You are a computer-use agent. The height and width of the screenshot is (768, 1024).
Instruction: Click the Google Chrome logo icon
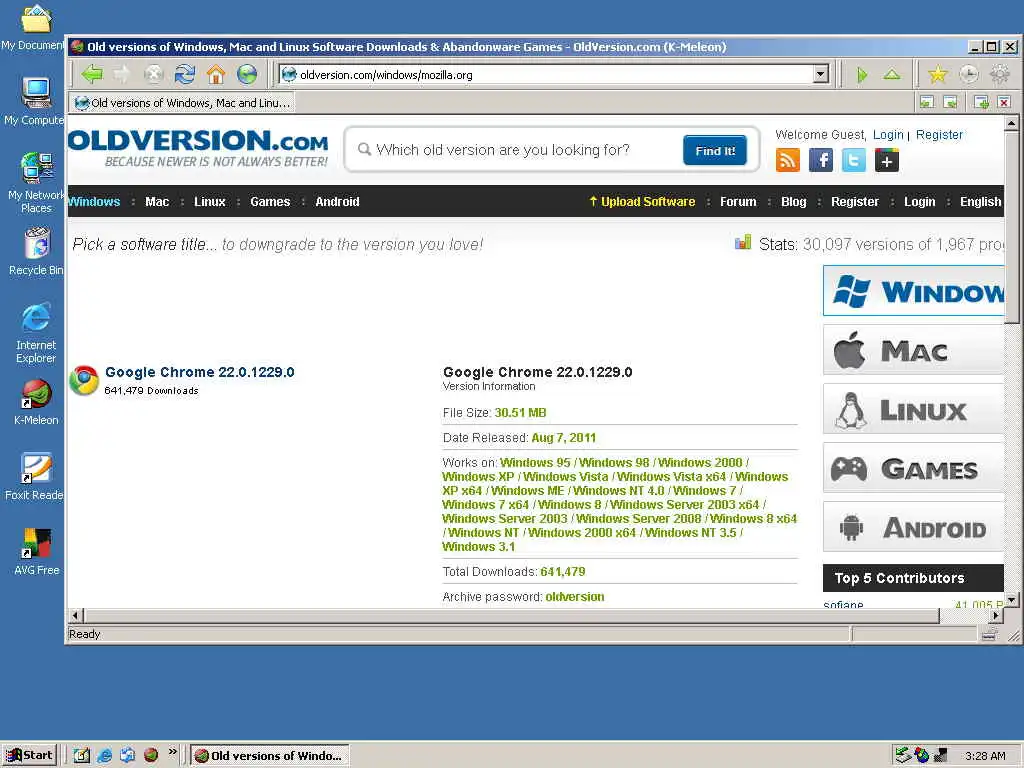(x=84, y=380)
